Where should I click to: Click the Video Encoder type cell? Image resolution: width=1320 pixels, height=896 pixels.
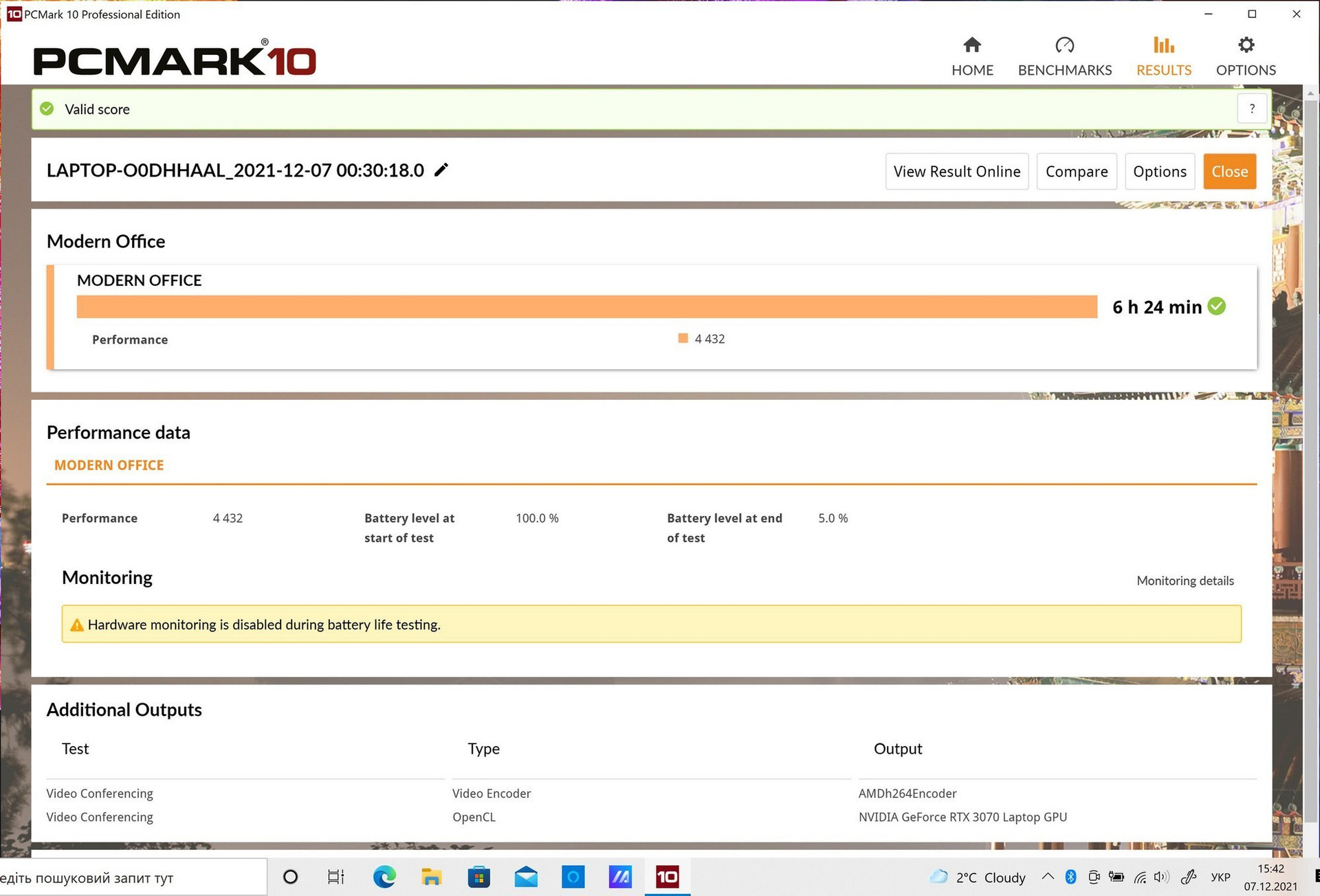point(492,794)
